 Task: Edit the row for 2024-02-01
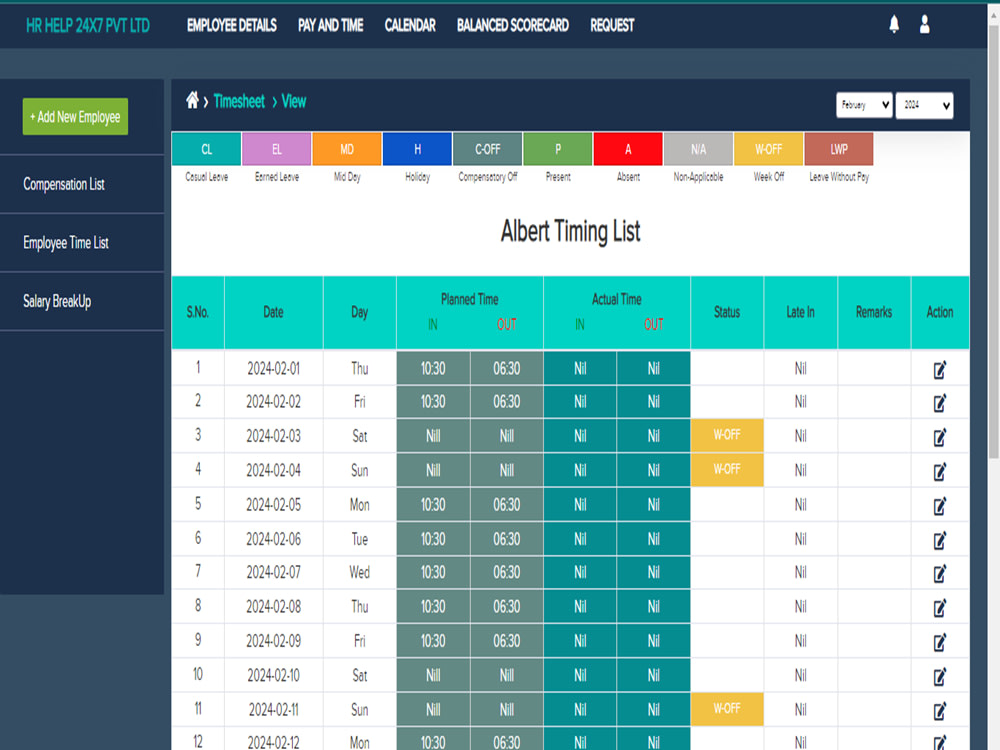click(939, 369)
